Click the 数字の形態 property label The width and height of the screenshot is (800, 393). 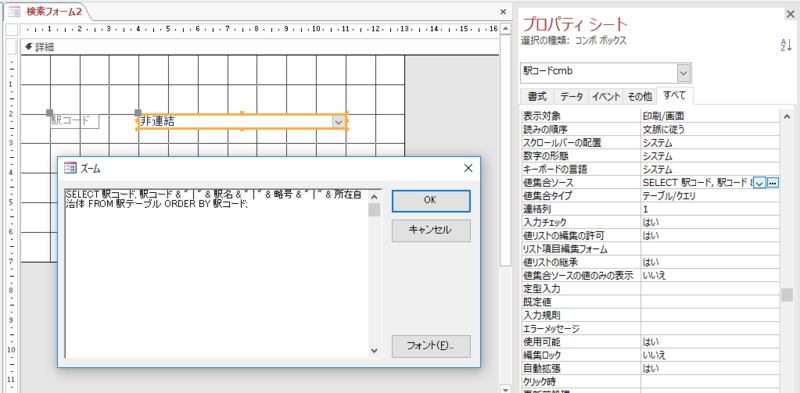point(545,156)
